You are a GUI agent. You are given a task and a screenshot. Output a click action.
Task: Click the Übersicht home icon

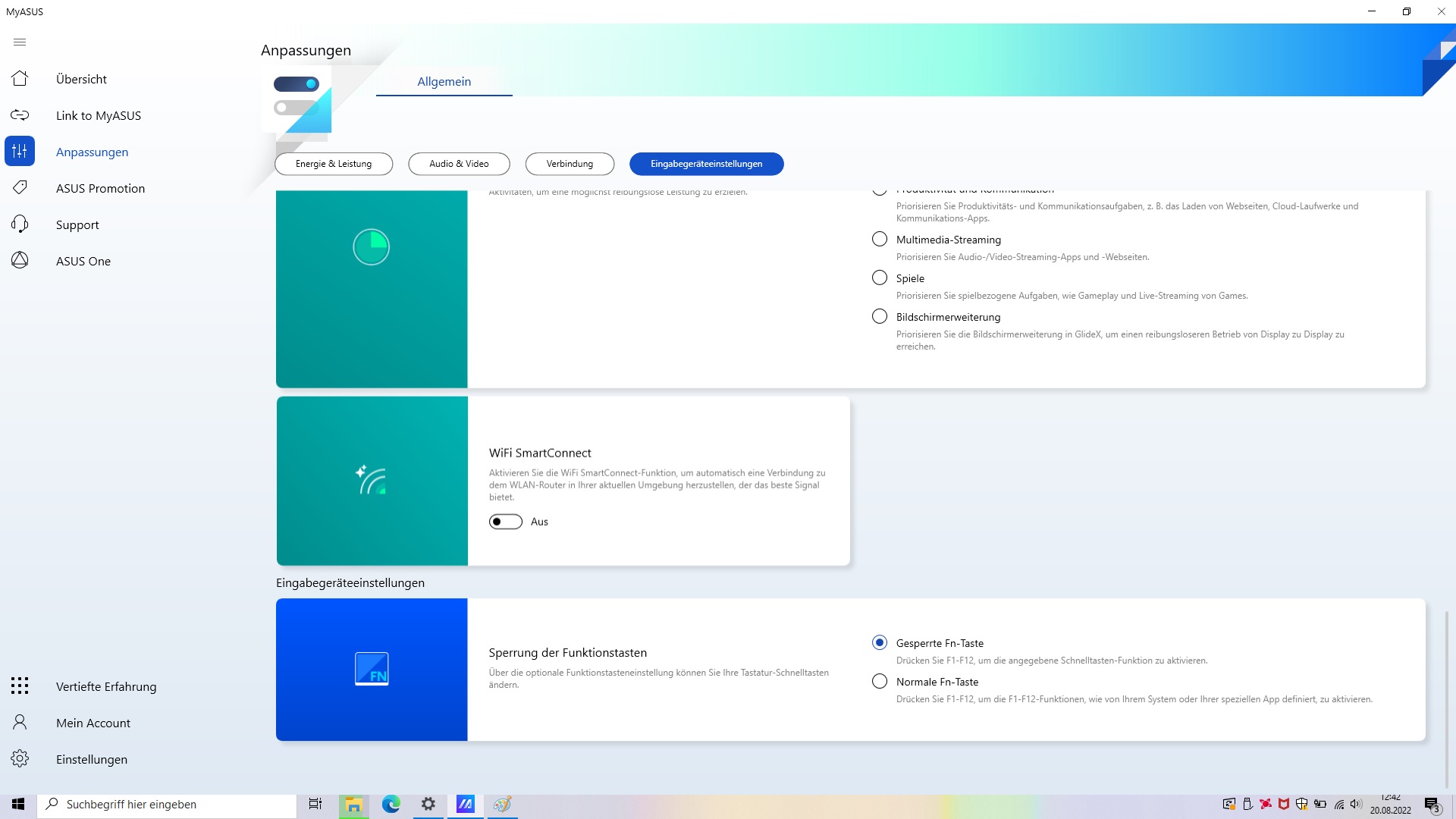coord(20,79)
